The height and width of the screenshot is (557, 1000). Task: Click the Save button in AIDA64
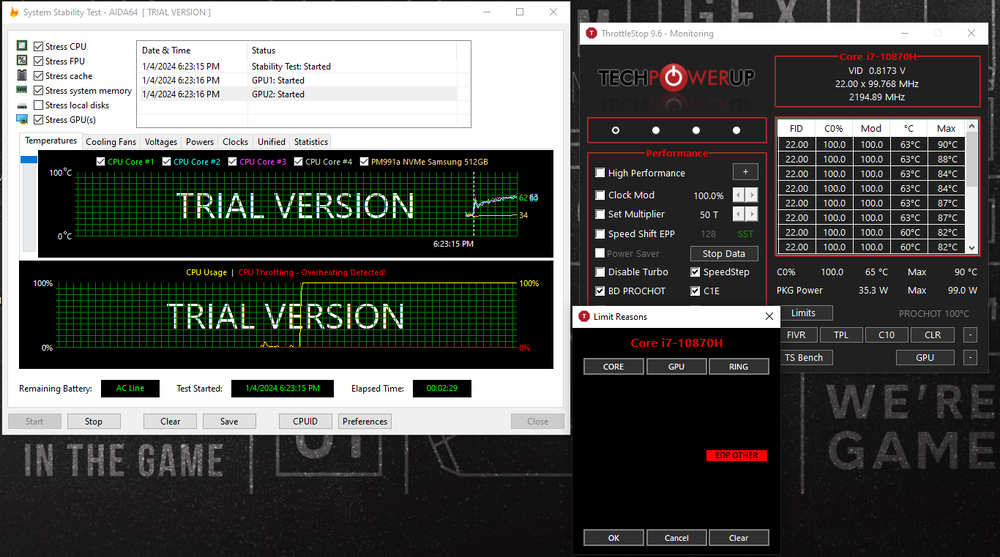[x=230, y=421]
